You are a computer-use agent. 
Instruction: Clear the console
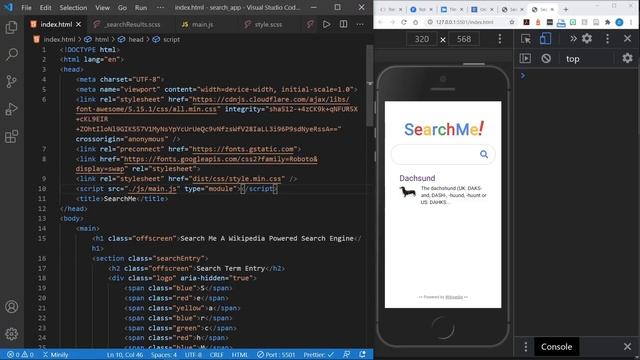click(546, 58)
